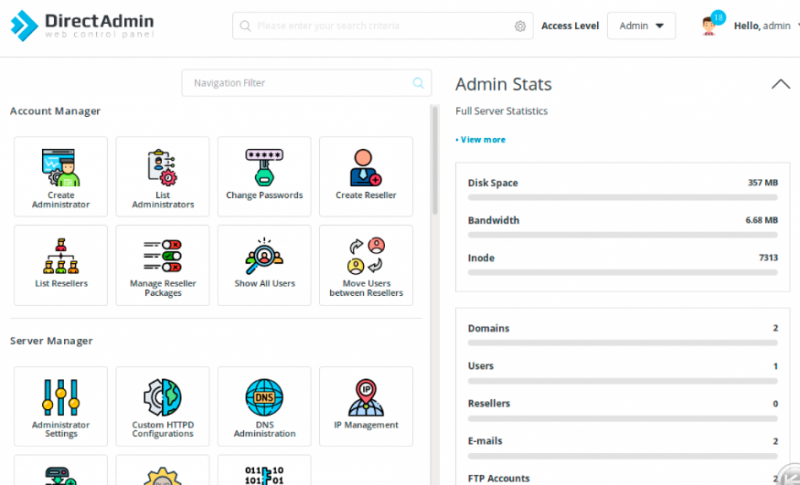Click the Change Passwords icon
This screenshot has height=485, width=800.
(x=264, y=177)
